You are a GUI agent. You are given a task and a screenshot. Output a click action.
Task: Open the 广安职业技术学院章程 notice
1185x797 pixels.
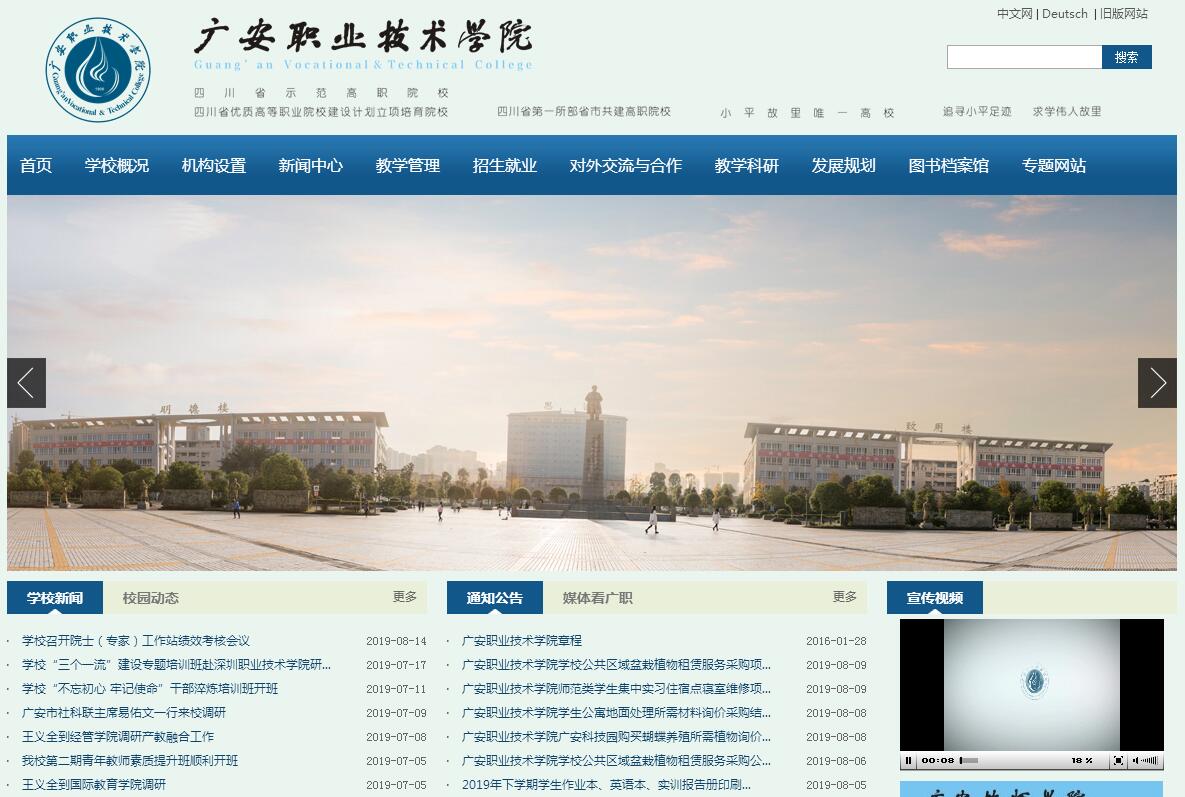pos(522,641)
